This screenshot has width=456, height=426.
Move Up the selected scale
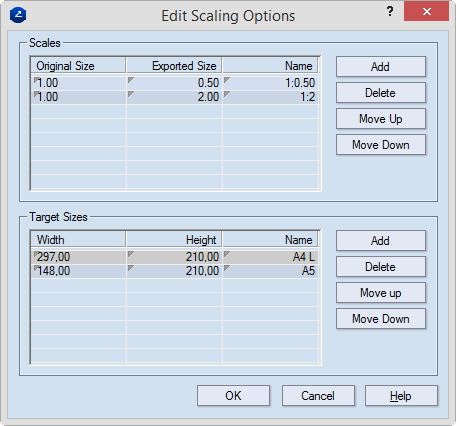point(381,119)
